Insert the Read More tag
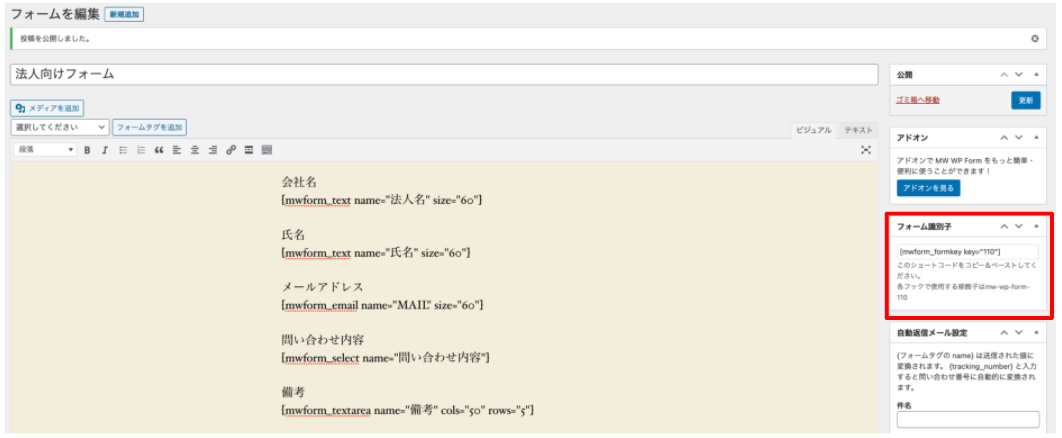 coord(249,150)
